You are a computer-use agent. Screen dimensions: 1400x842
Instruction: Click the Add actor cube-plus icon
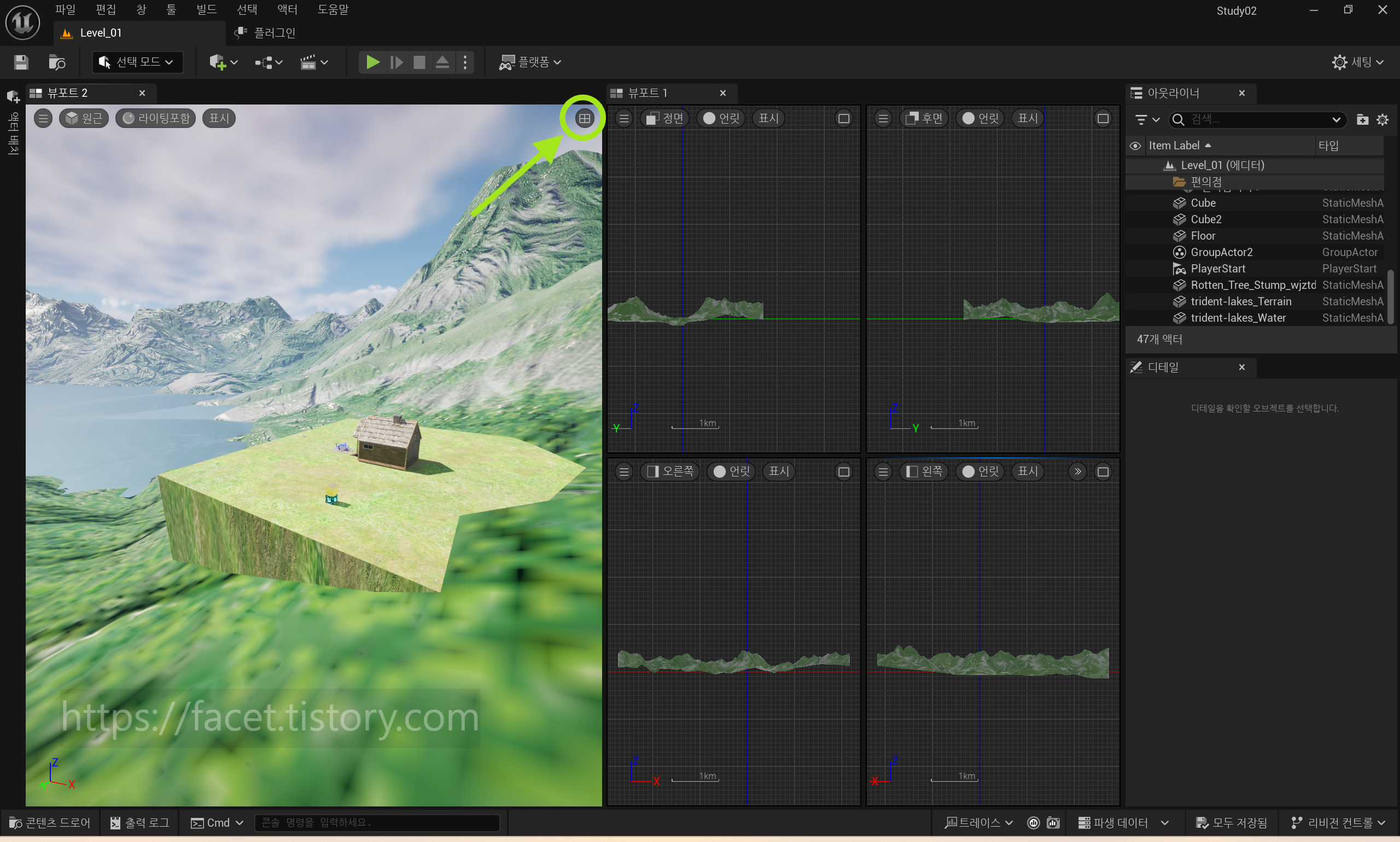point(218,62)
